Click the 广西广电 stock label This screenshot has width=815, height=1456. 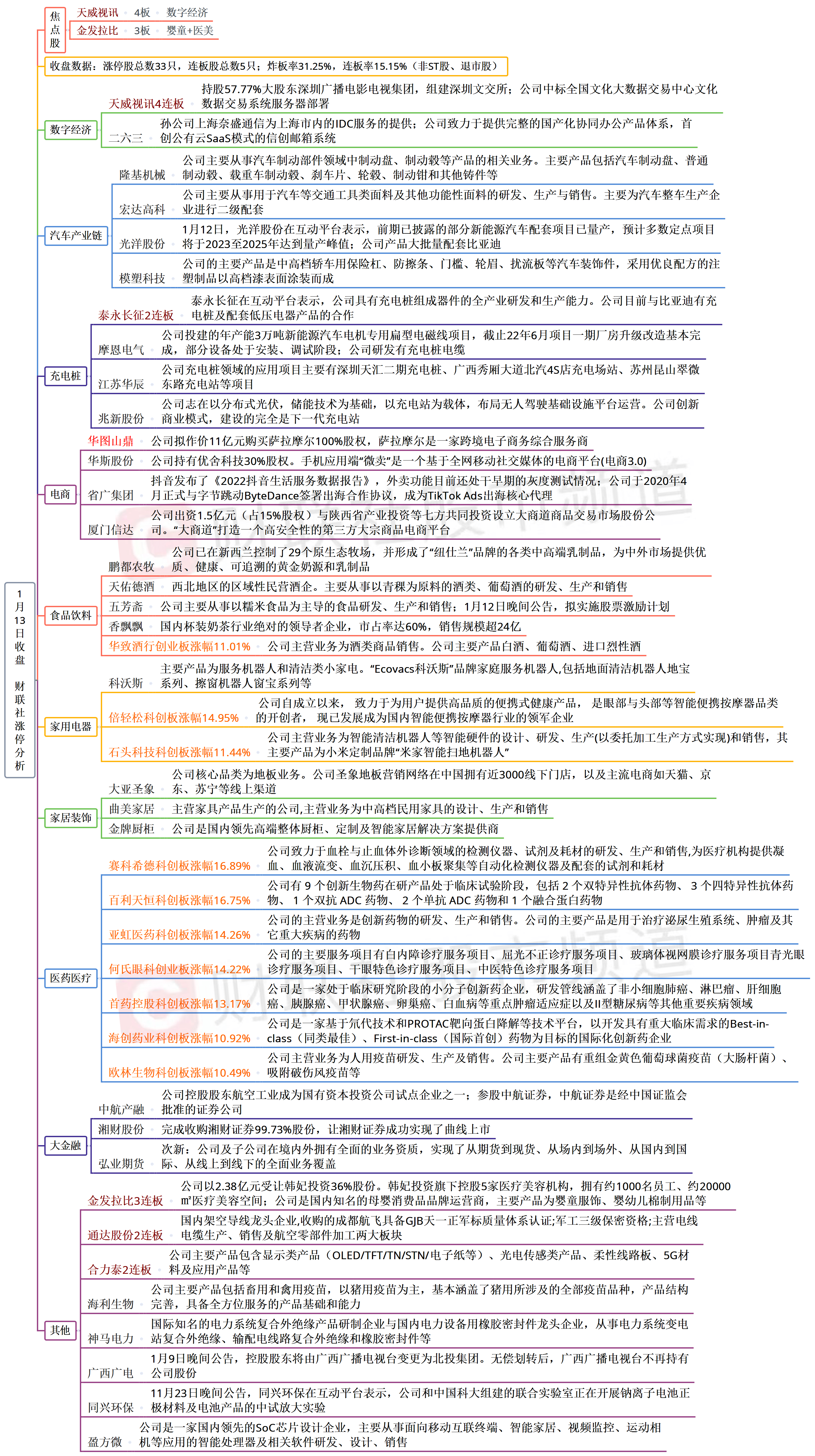pos(111,1373)
